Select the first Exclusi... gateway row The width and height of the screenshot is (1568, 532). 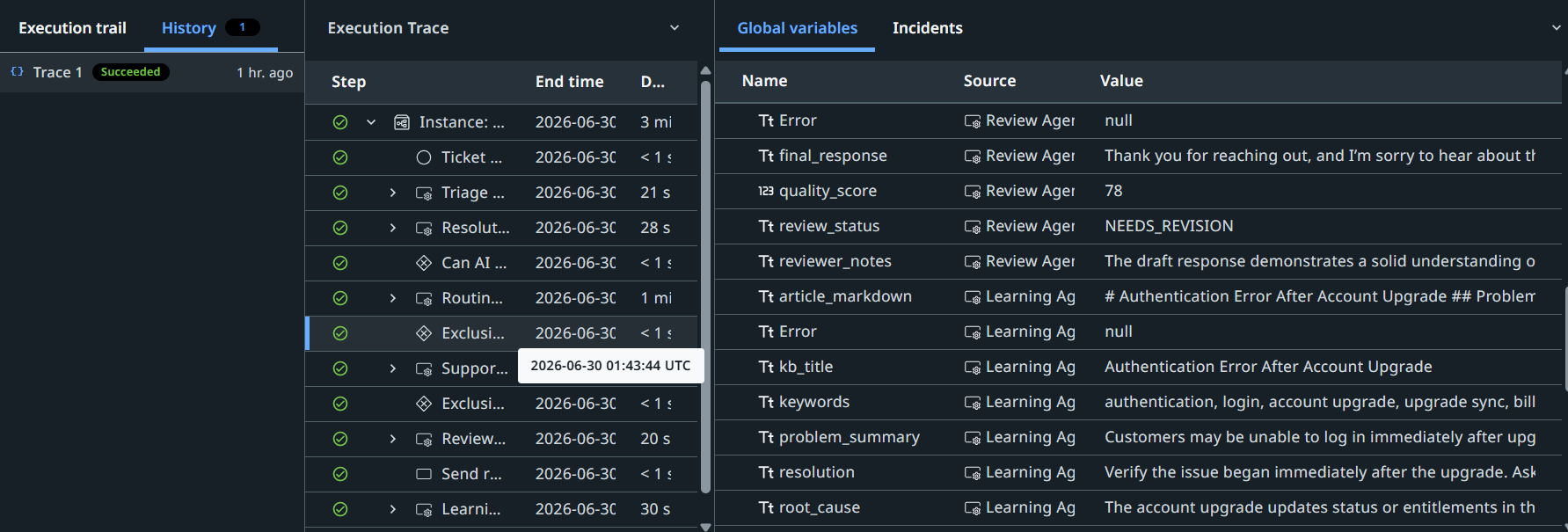pos(501,333)
